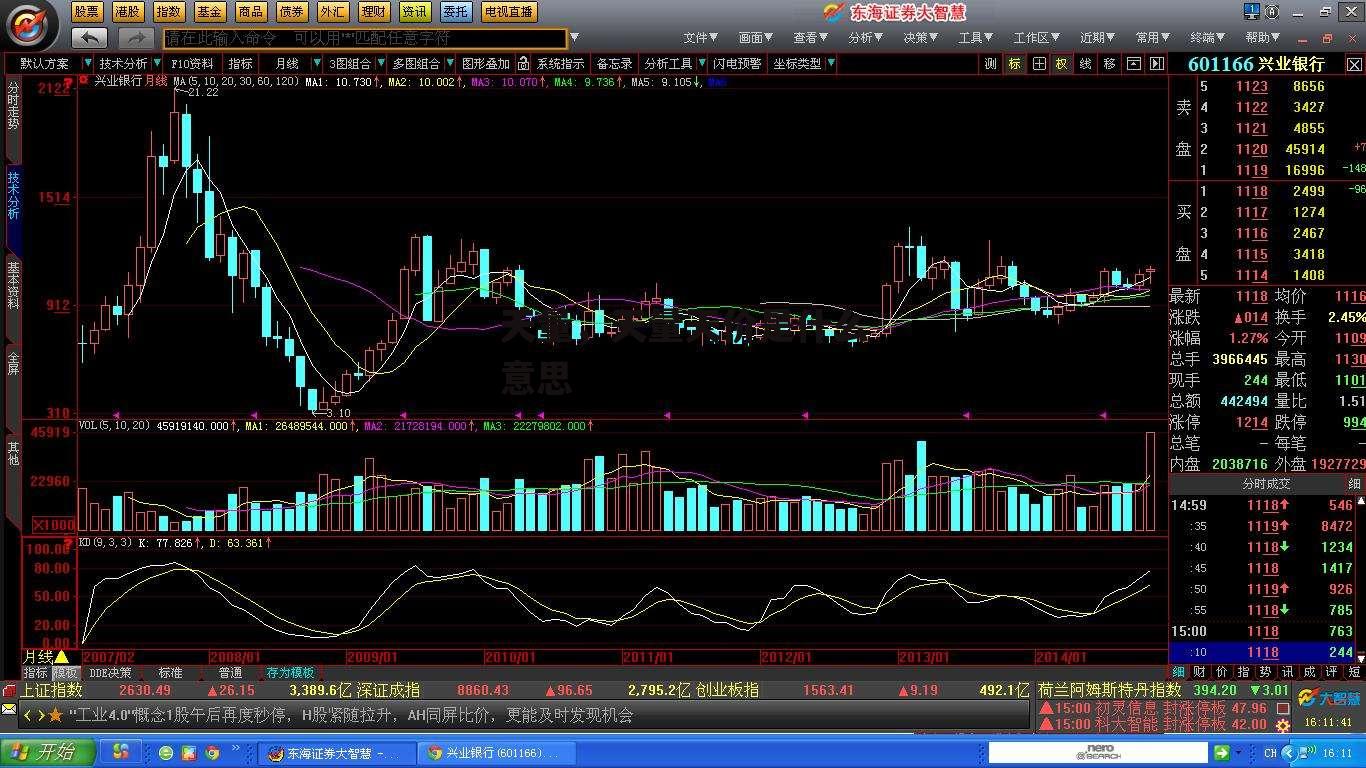Image resolution: width=1366 pixels, height=768 pixels.
Task: Click the monitor icon in title bar
Action: tap(1253, 12)
